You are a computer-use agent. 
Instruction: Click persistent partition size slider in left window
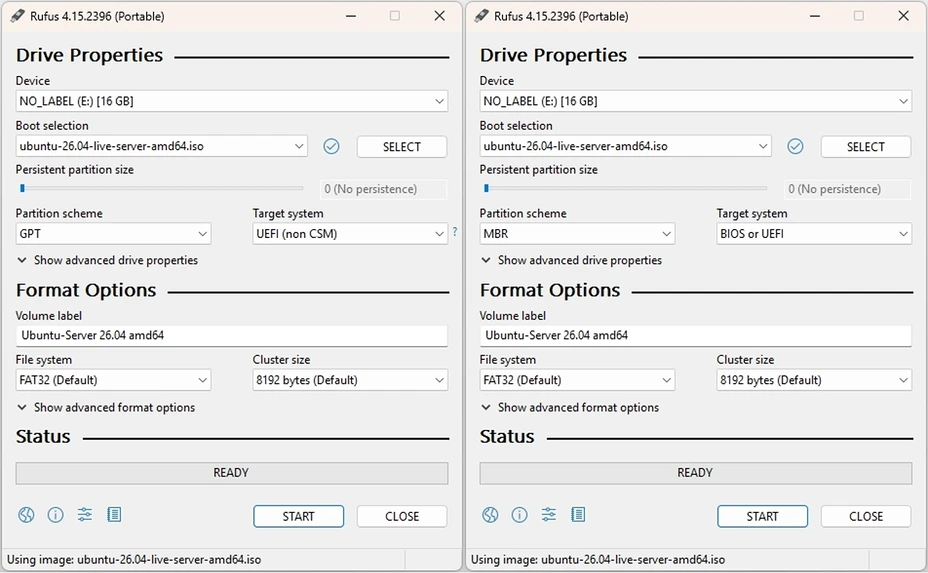click(x=160, y=188)
